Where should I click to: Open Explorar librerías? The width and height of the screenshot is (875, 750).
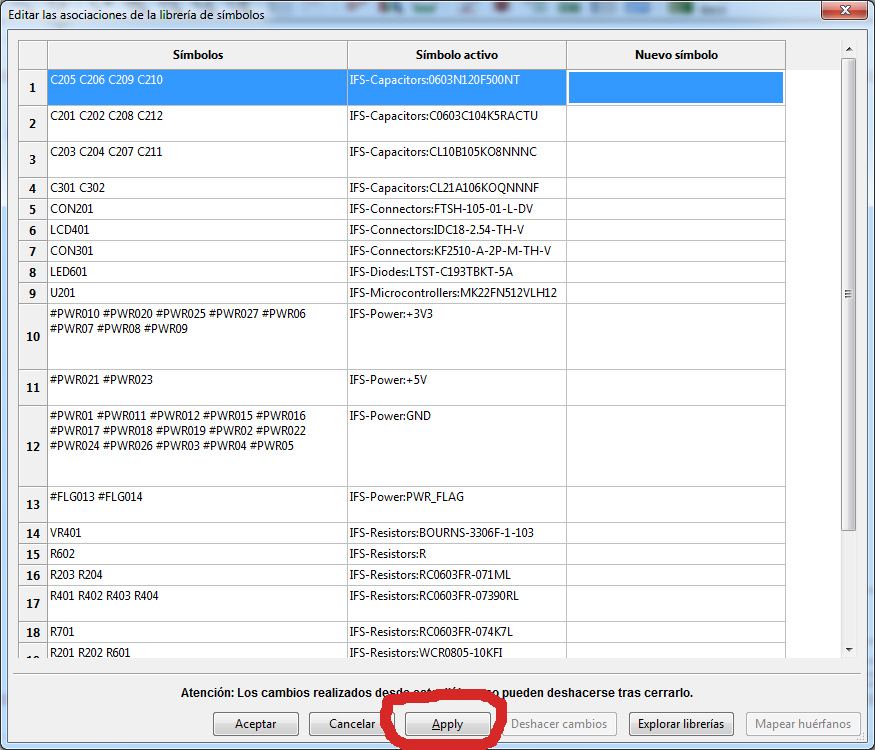pos(681,724)
